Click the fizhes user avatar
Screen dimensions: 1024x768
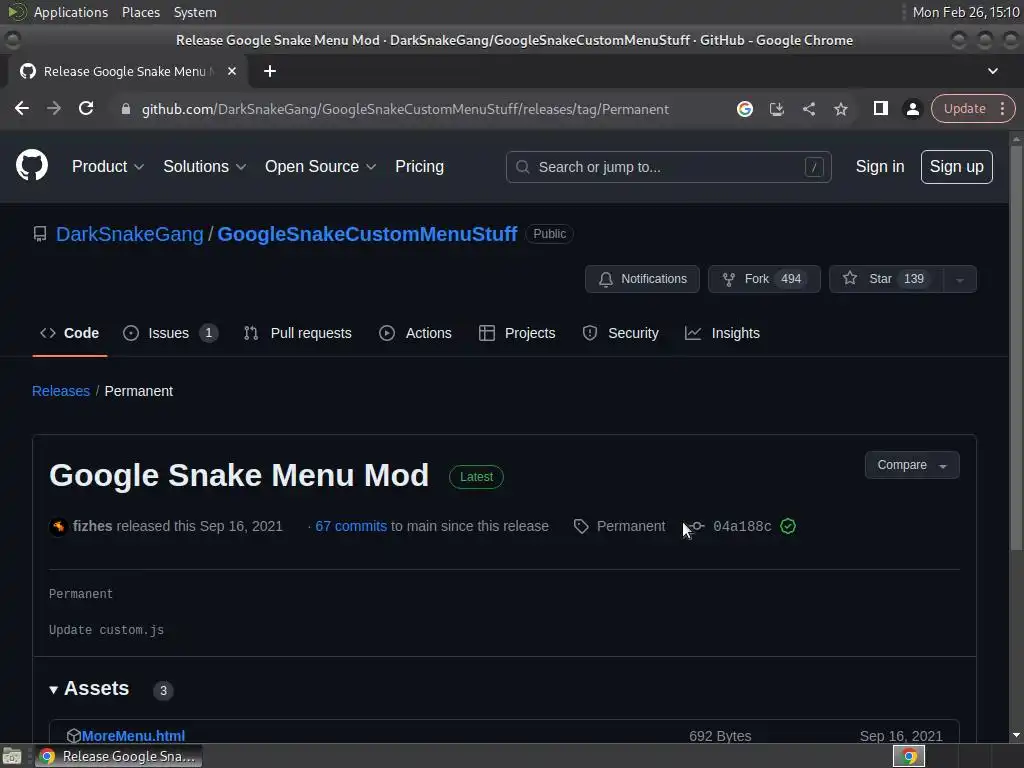[x=58, y=526]
